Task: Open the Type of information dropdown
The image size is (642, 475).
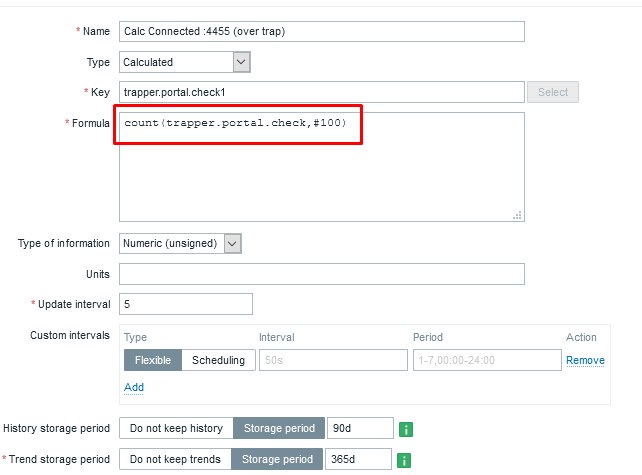Action: [180, 243]
